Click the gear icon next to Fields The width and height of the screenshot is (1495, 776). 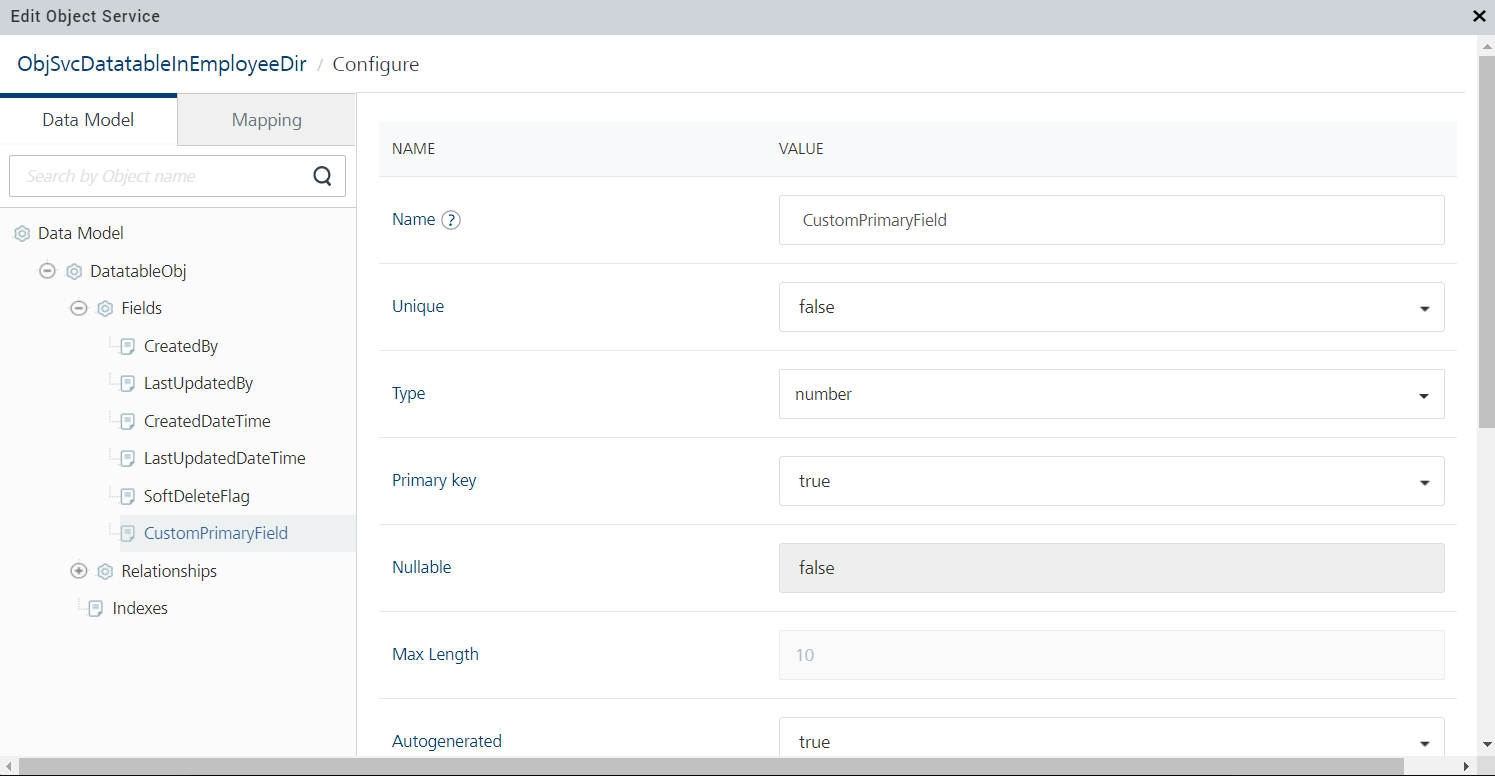pyautogui.click(x=105, y=309)
